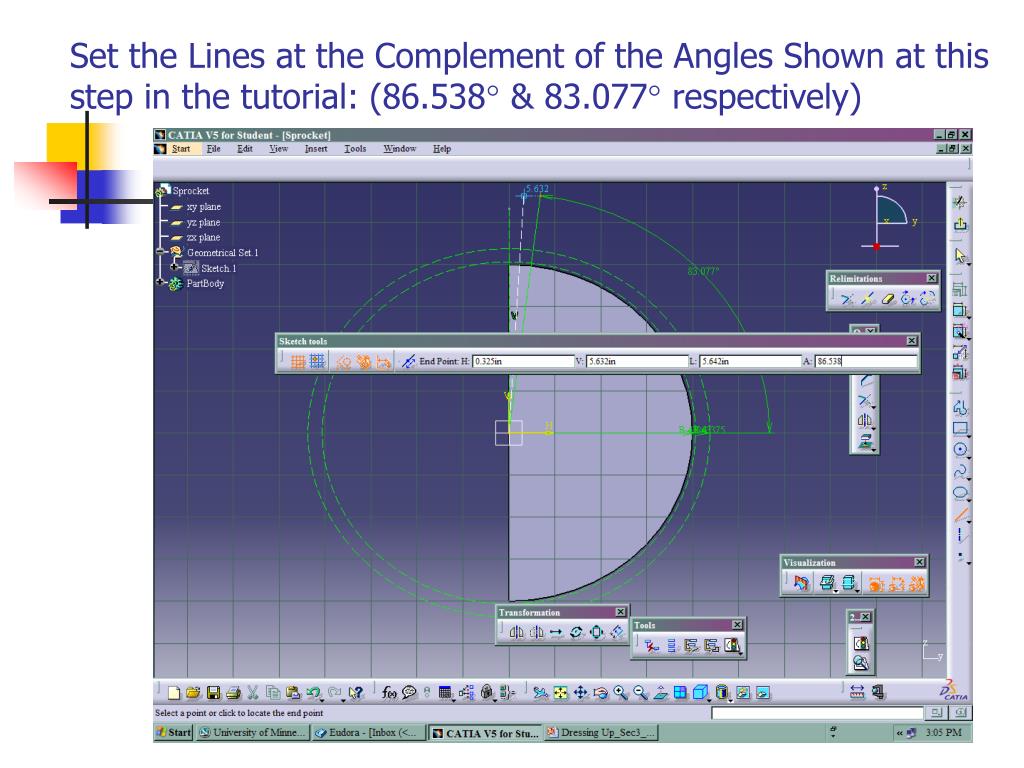Click the Rotate icon in Transformation toolbar

click(576, 632)
